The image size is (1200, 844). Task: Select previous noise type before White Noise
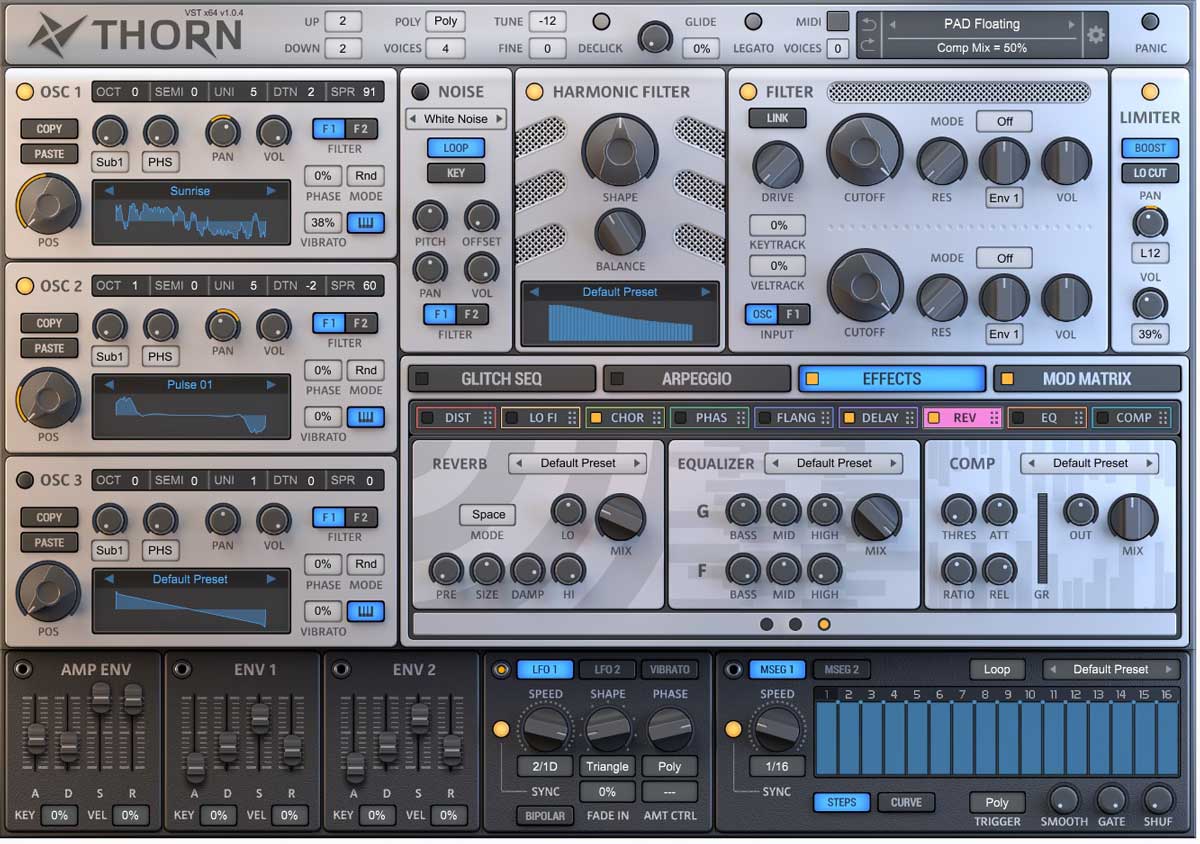coord(412,119)
